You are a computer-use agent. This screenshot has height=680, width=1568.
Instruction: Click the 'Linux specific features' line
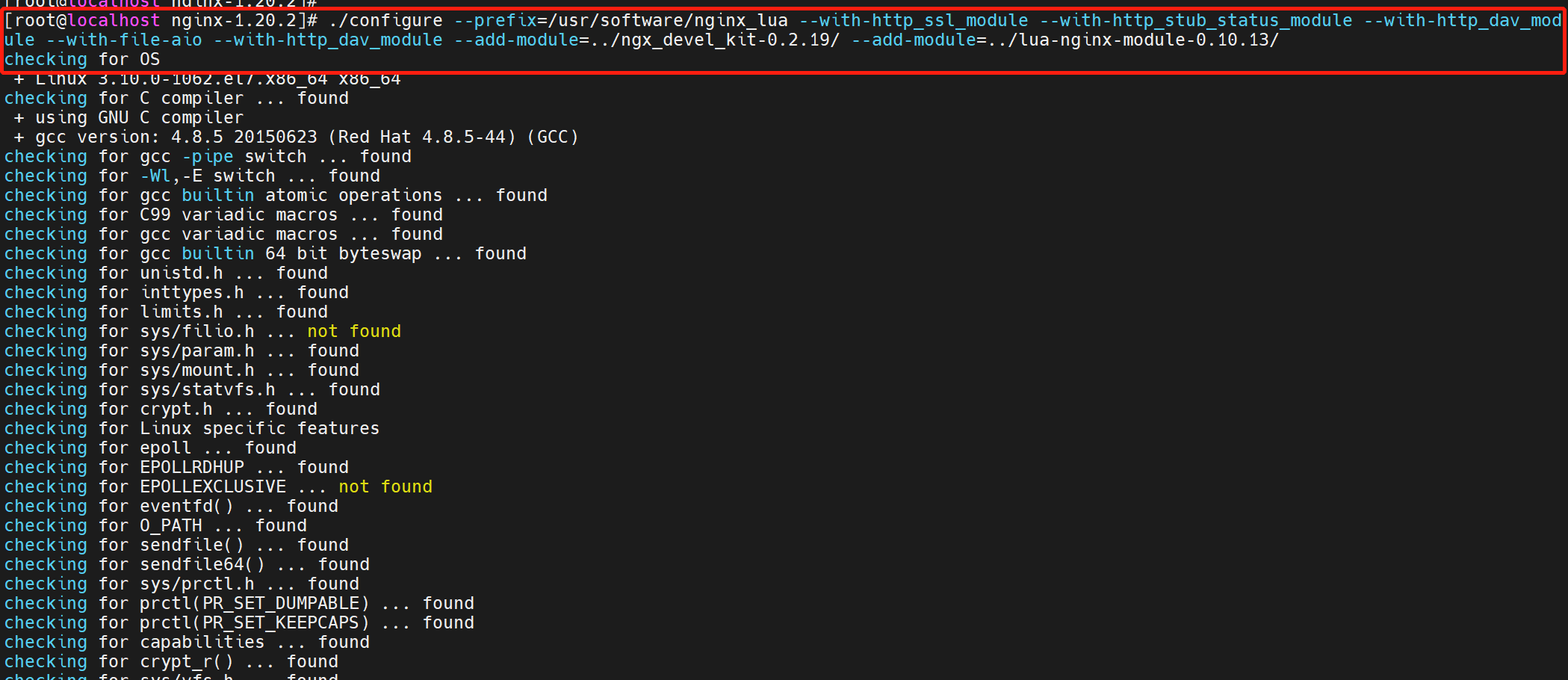[192, 429]
